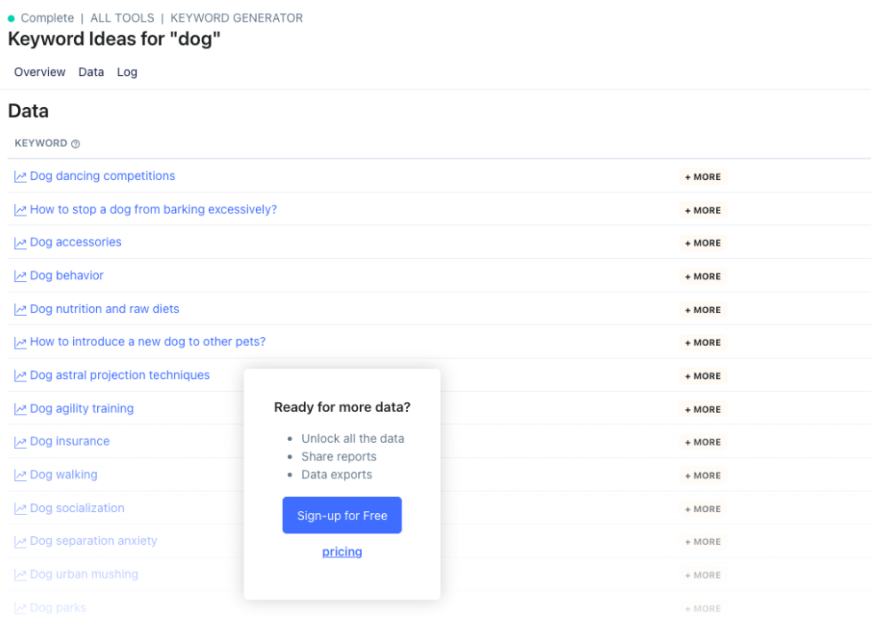Click the help icon beside KEYWORD header
This screenshot has width=871, height=633.
point(76,144)
